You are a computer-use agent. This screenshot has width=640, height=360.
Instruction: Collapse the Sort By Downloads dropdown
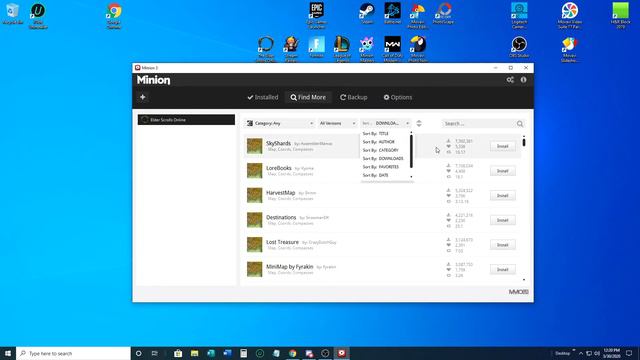click(x=385, y=123)
